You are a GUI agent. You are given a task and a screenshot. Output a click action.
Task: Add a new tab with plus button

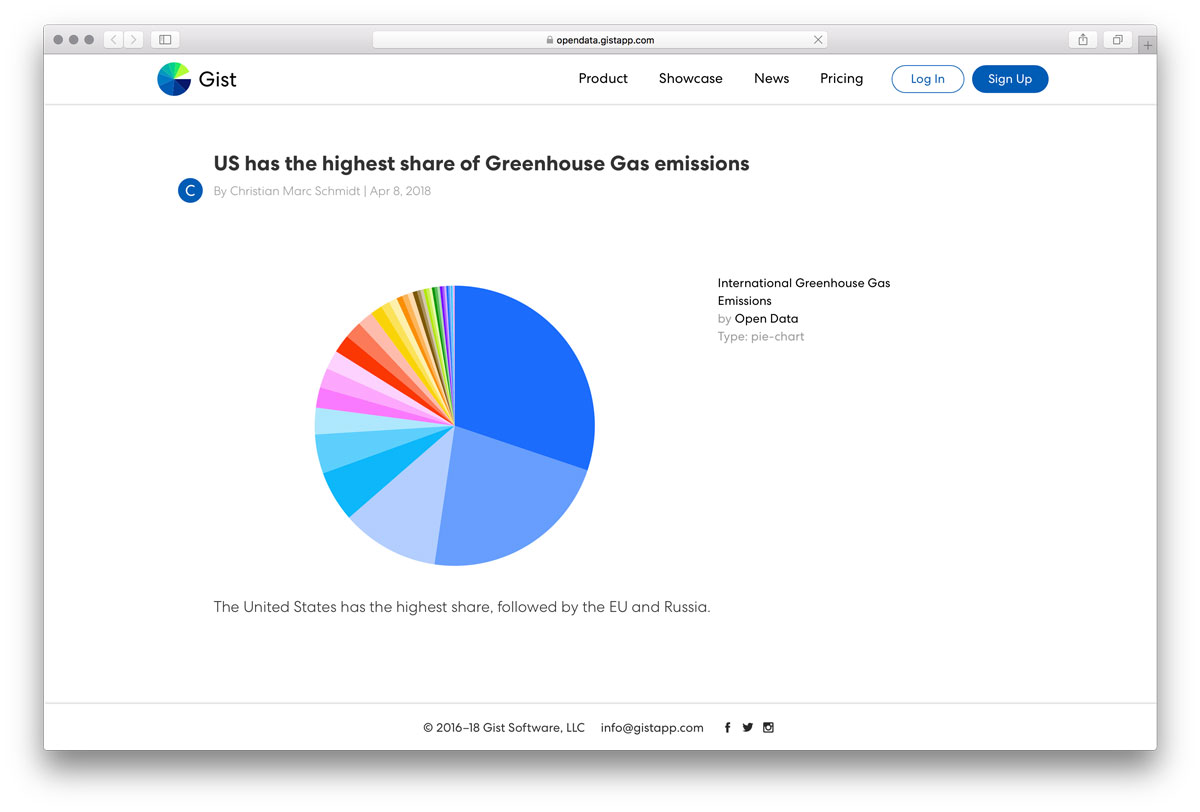click(x=1147, y=46)
